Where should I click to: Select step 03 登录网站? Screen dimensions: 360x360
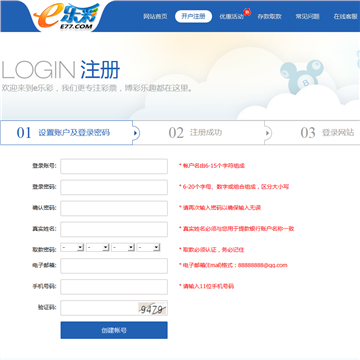(x=327, y=133)
